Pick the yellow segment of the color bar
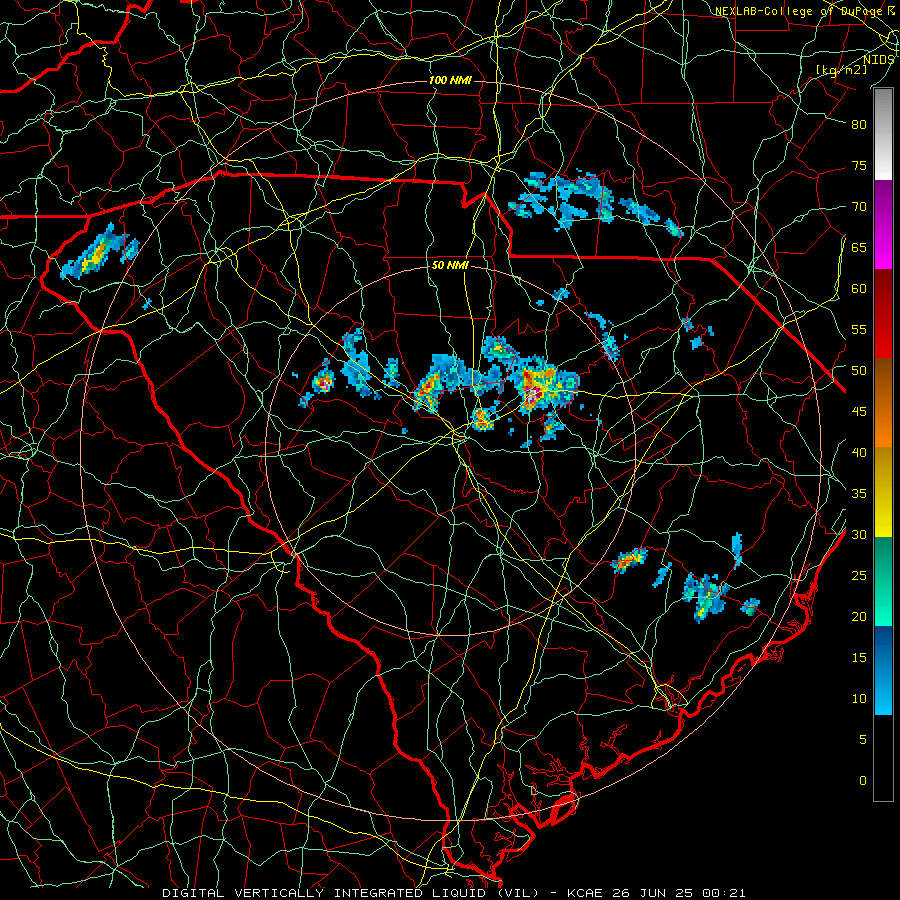900x900 pixels. tap(883, 492)
